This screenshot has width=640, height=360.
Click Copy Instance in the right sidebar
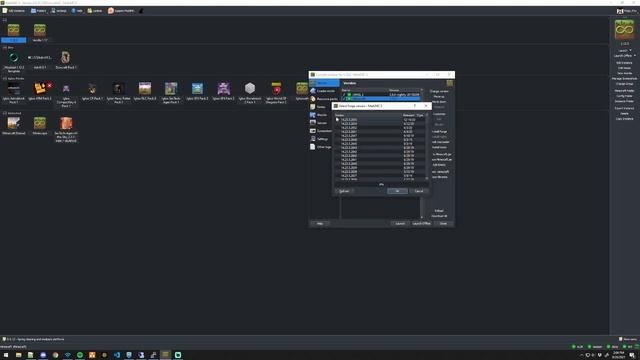click(x=624, y=119)
